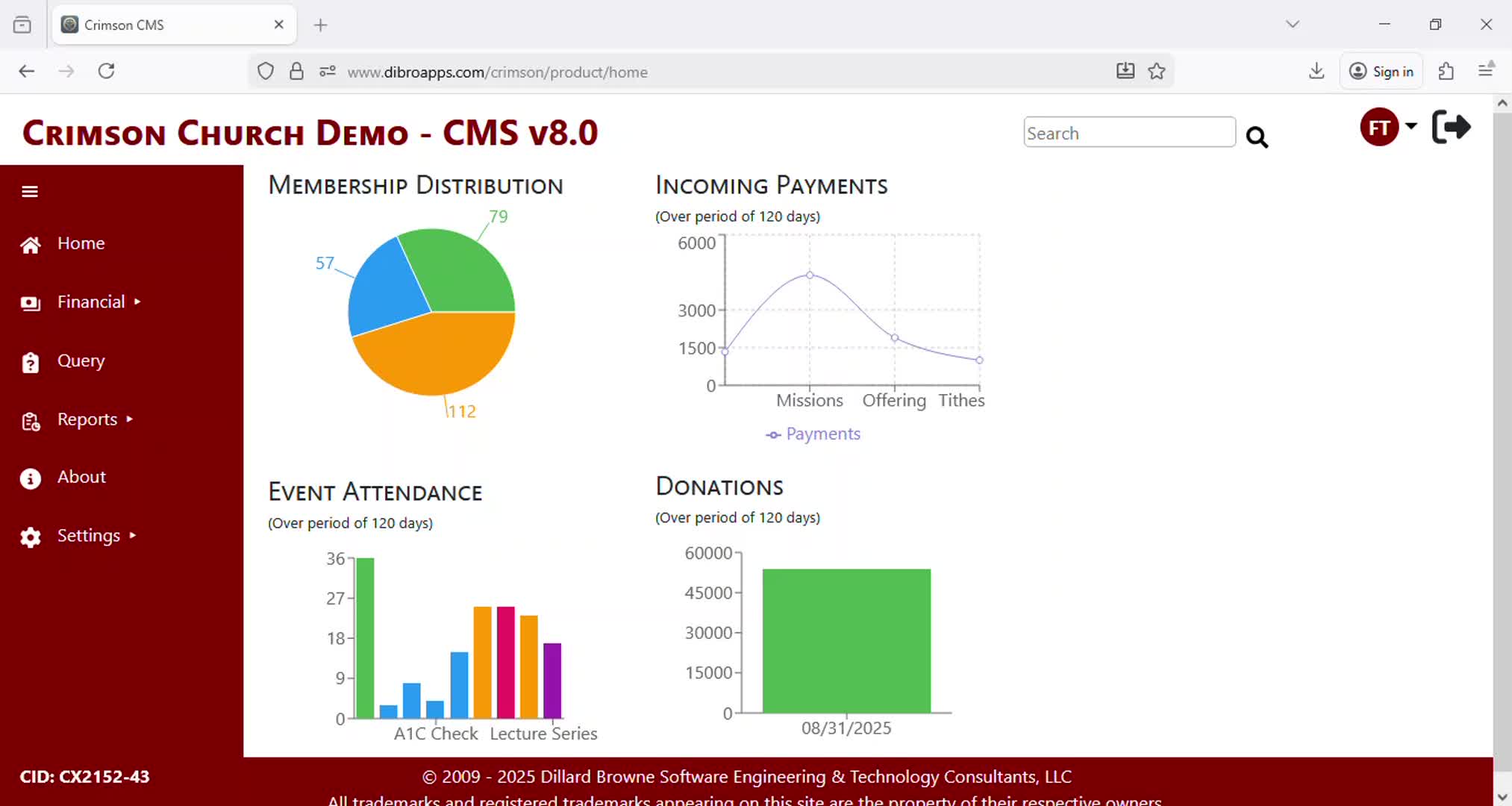Click the green 08/31/2025 donations bar

coord(846,640)
